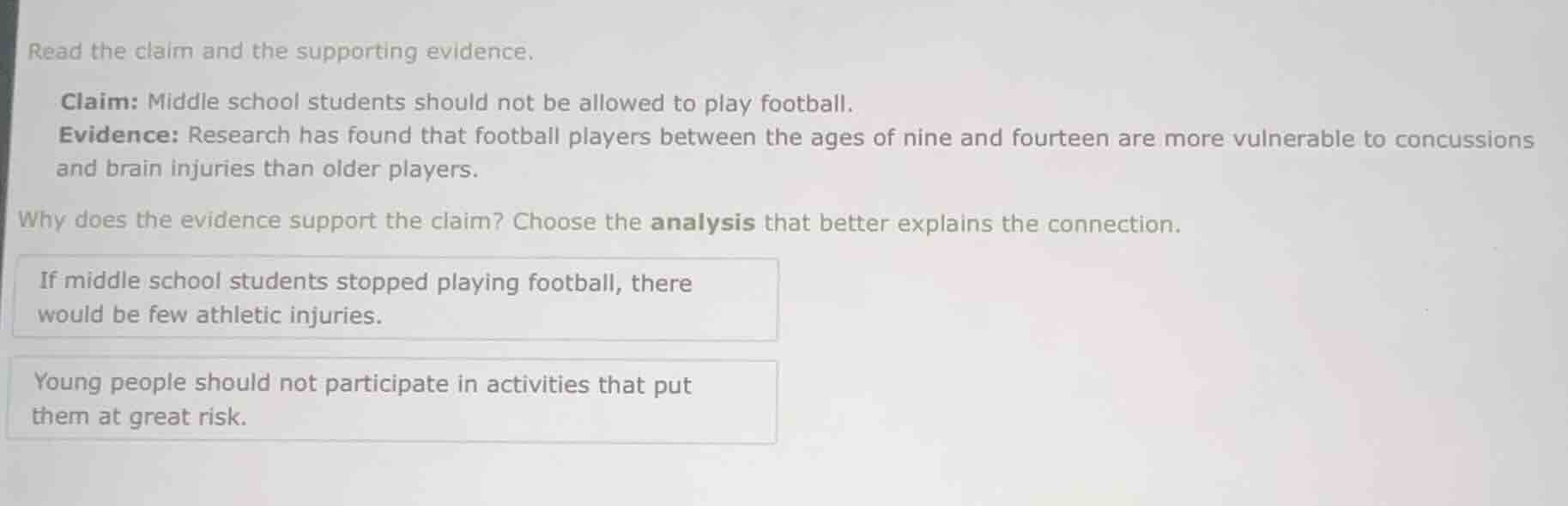Click the bold "Claim:" label

click(x=100, y=102)
